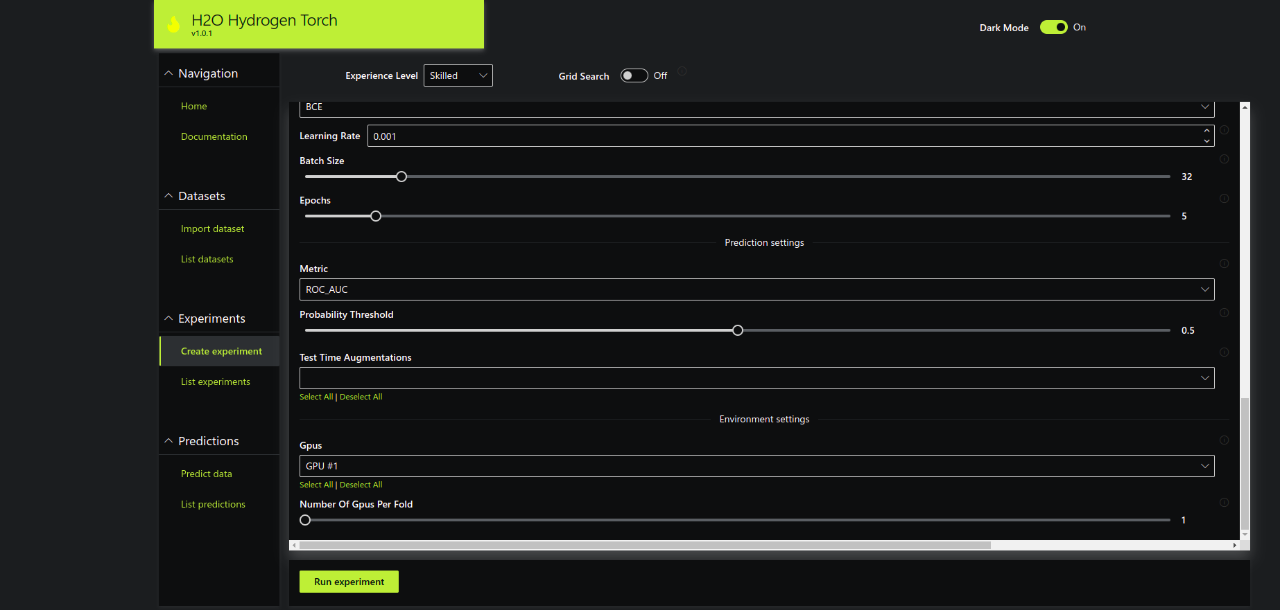Screen dimensions: 1280x610
Task: Click the Metric setting info icon
Action: pyautogui.click(x=1224, y=264)
